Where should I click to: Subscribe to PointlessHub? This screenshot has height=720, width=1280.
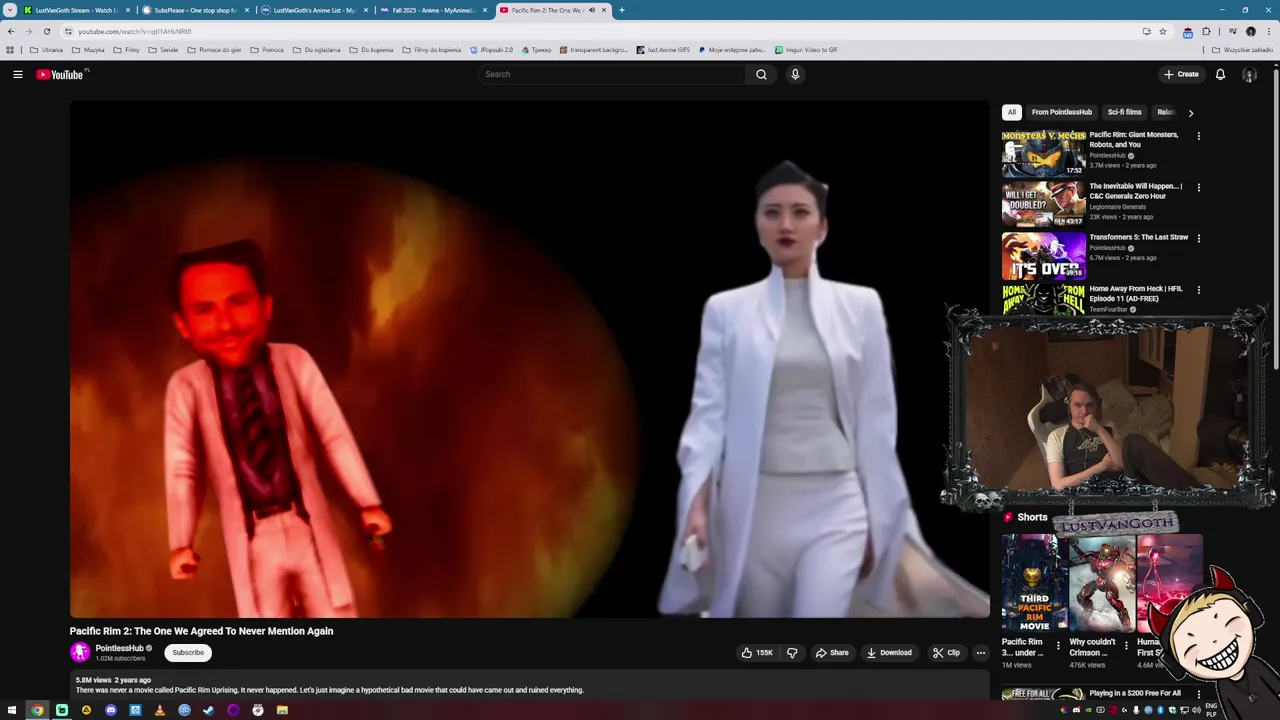tap(188, 652)
